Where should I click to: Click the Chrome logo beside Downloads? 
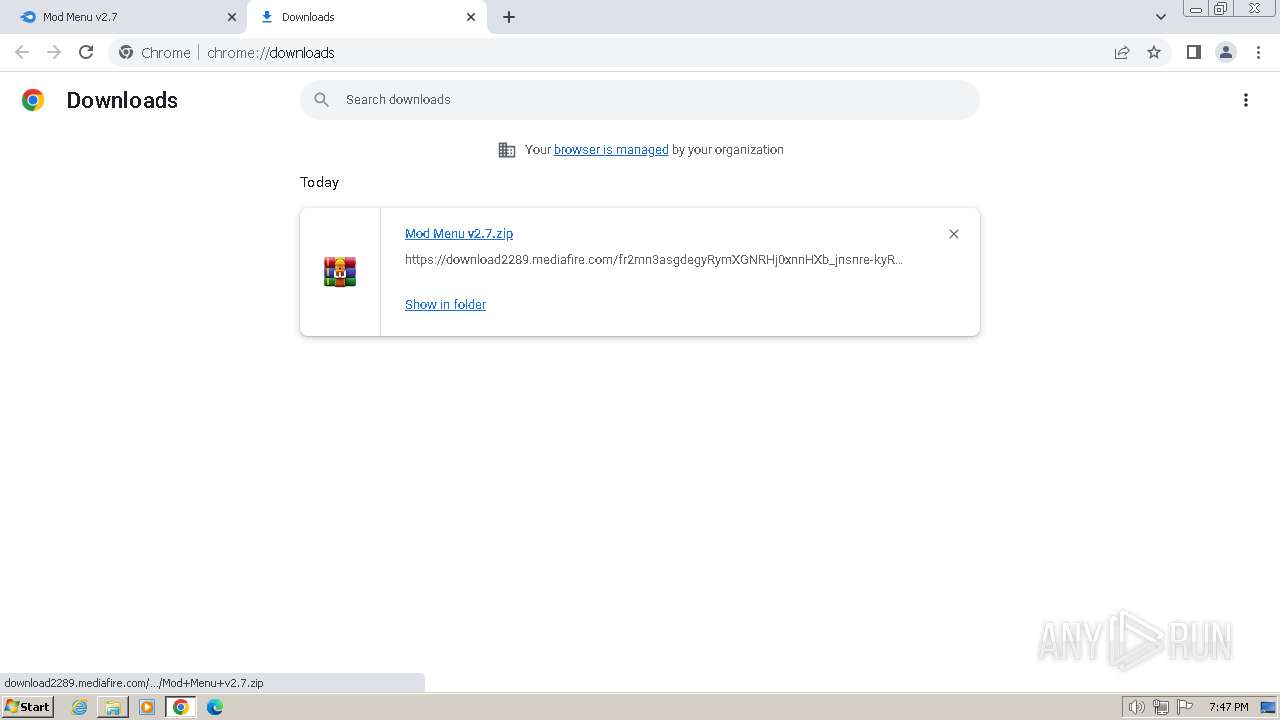click(x=33, y=100)
